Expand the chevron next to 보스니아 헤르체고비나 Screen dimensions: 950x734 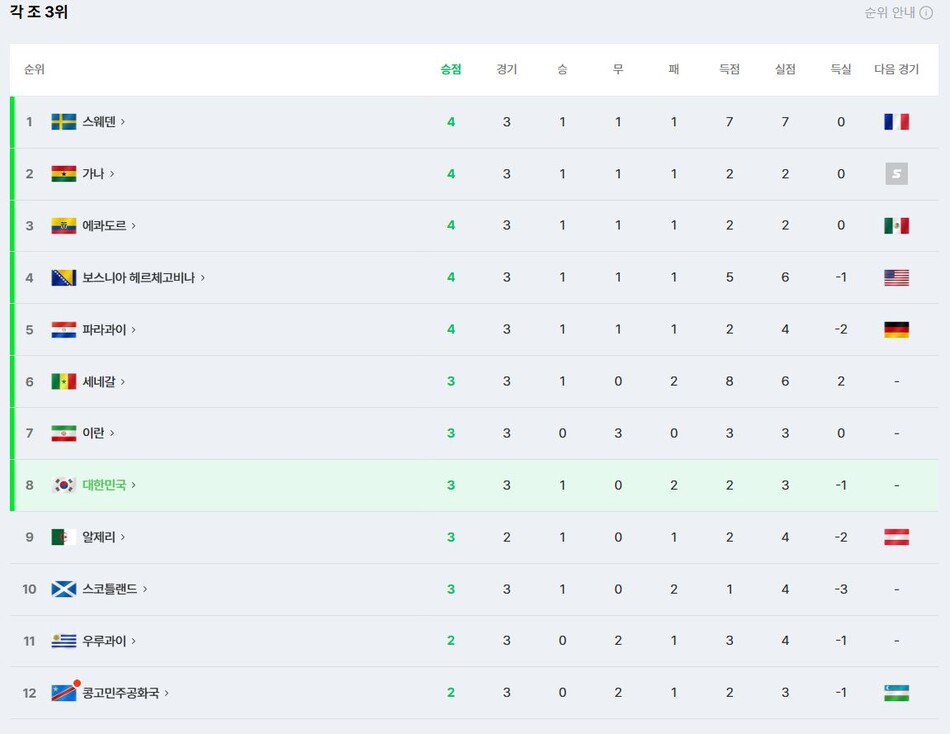point(203,278)
